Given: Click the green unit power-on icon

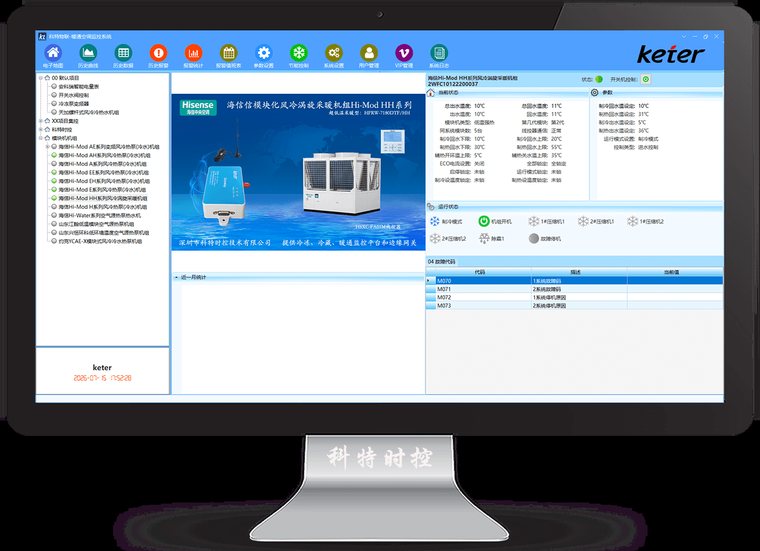Looking at the screenshot, I should pos(484,221).
